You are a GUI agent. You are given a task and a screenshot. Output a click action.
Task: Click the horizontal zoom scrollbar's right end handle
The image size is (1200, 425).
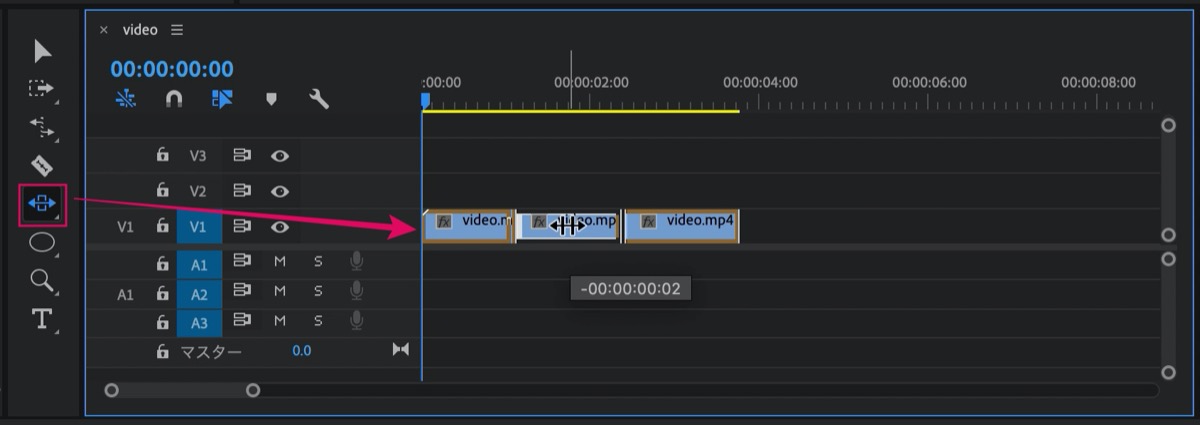tap(253, 391)
